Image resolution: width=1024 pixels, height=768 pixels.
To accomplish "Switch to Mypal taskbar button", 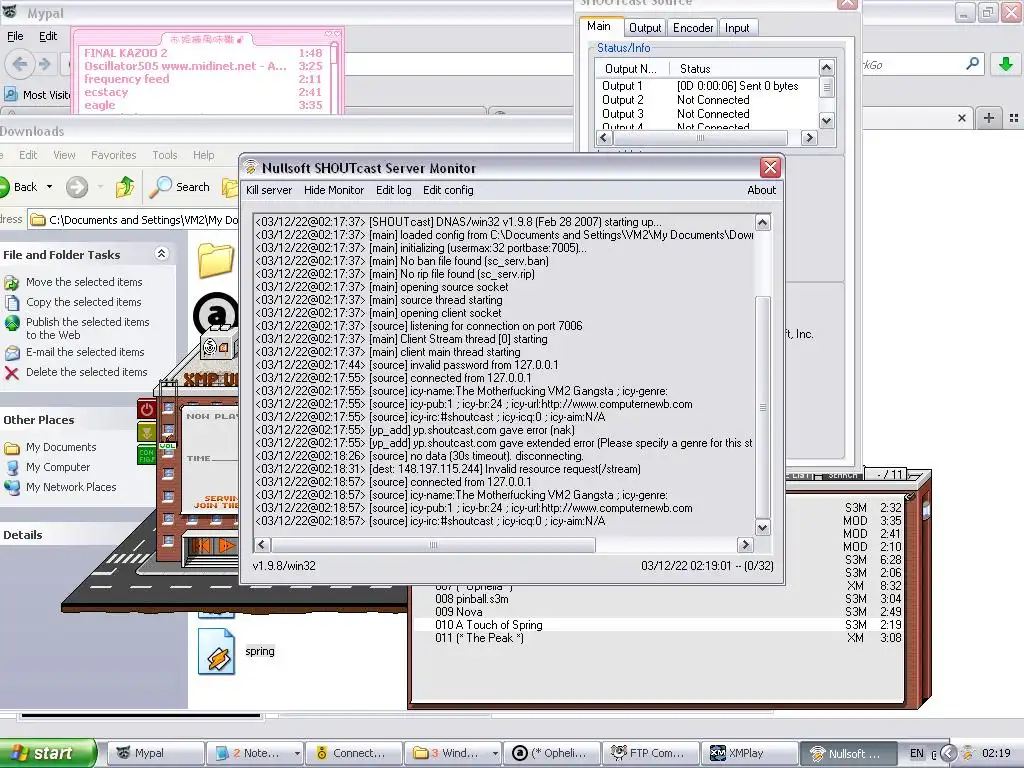I will point(155,753).
